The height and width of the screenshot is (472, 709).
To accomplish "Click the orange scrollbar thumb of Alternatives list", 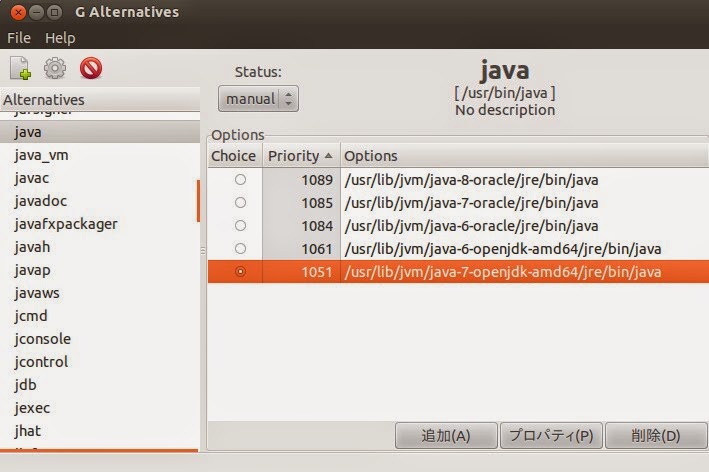I will point(198,201).
